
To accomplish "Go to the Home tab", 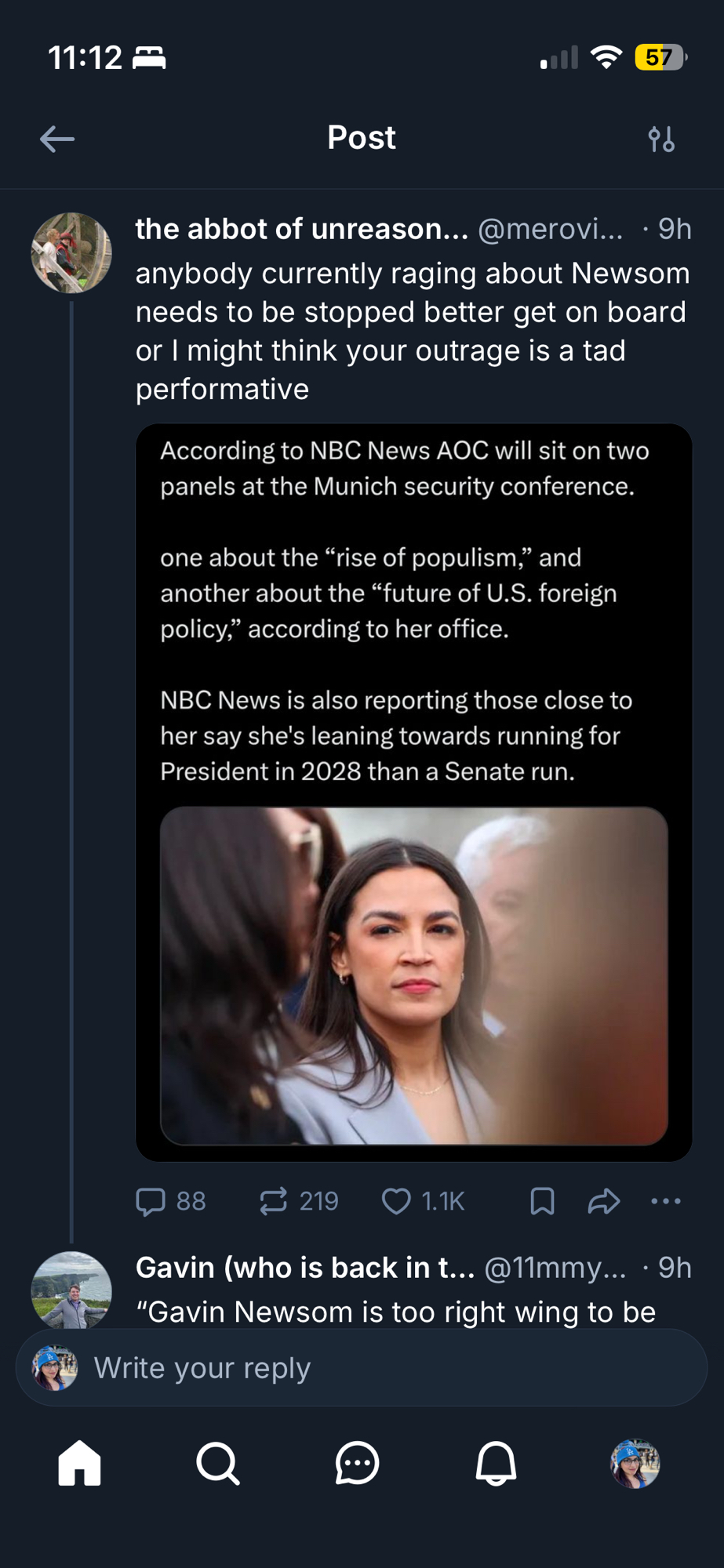I will [80, 1463].
